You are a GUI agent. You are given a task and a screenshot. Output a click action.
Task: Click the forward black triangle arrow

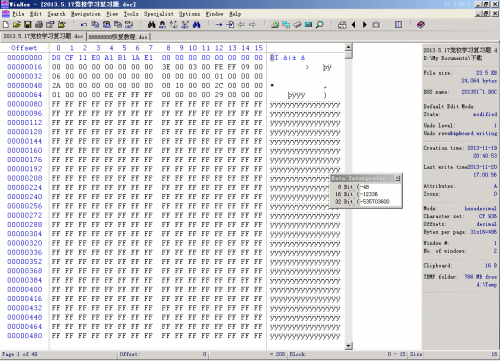(365, 25)
